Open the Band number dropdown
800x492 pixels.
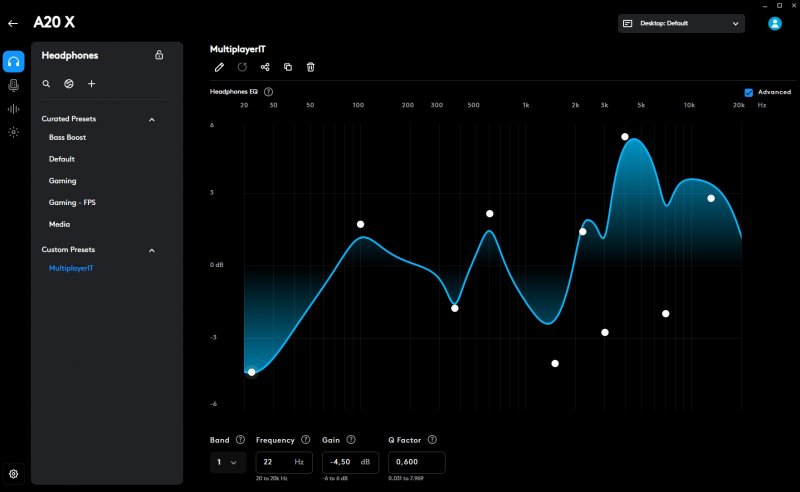point(228,462)
